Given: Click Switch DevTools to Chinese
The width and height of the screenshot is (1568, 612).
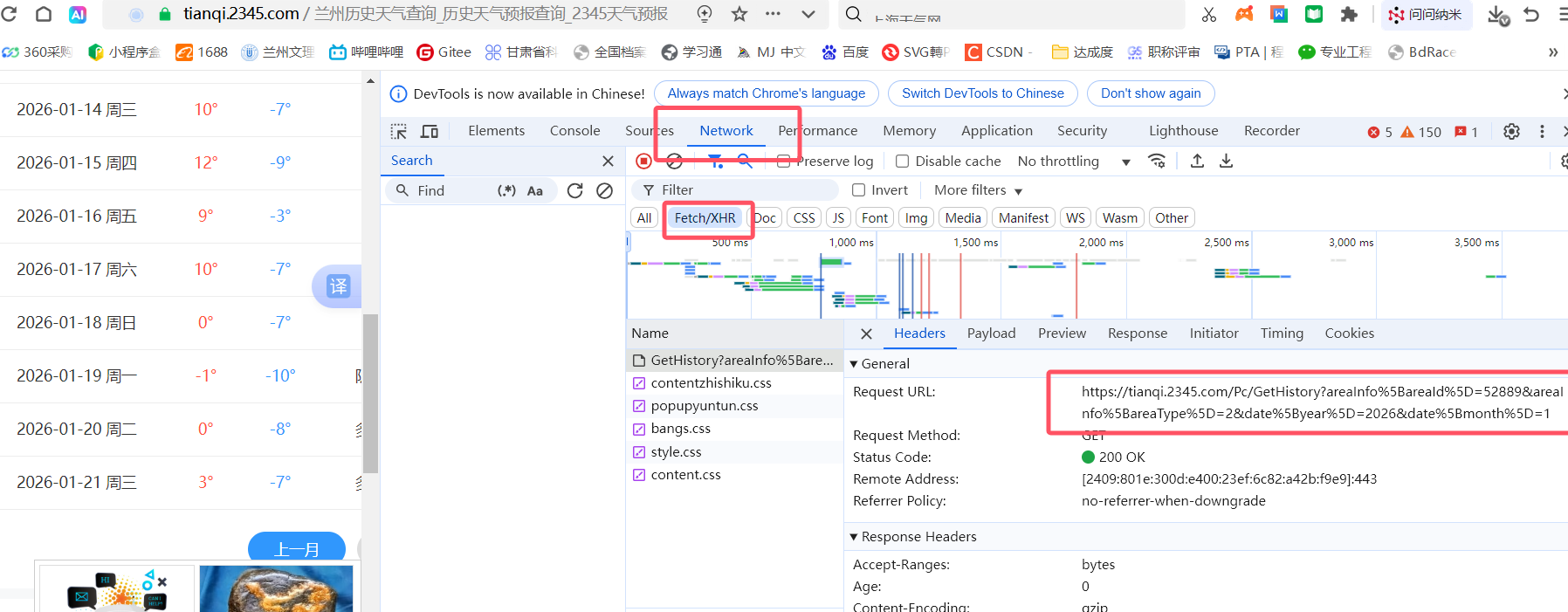Looking at the screenshot, I should tap(982, 93).
